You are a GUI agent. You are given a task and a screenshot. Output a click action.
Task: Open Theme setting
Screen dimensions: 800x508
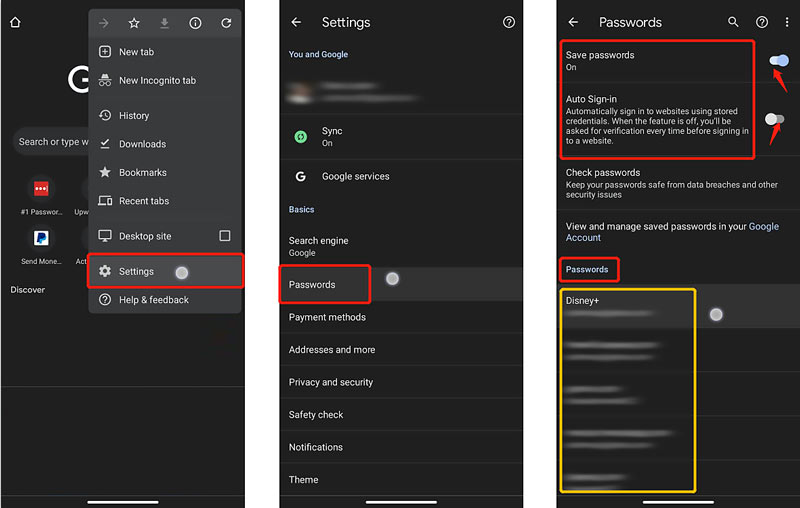click(x=401, y=479)
